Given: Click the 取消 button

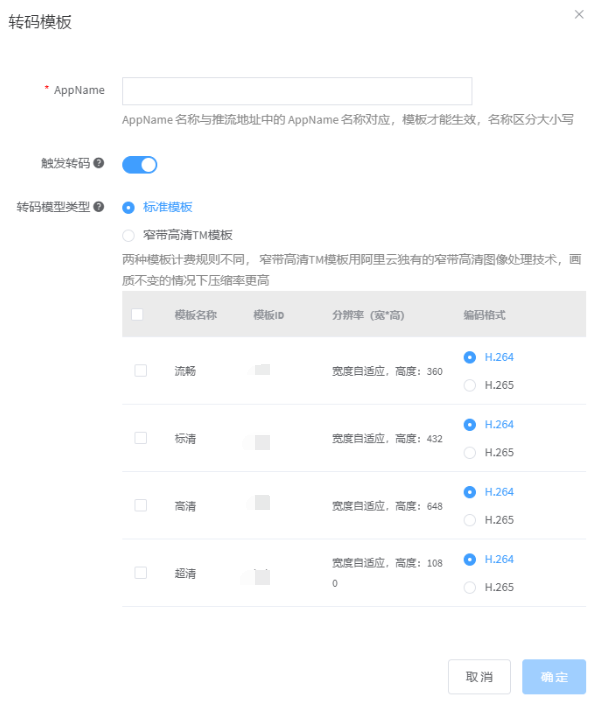Looking at the screenshot, I should coord(479,677).
